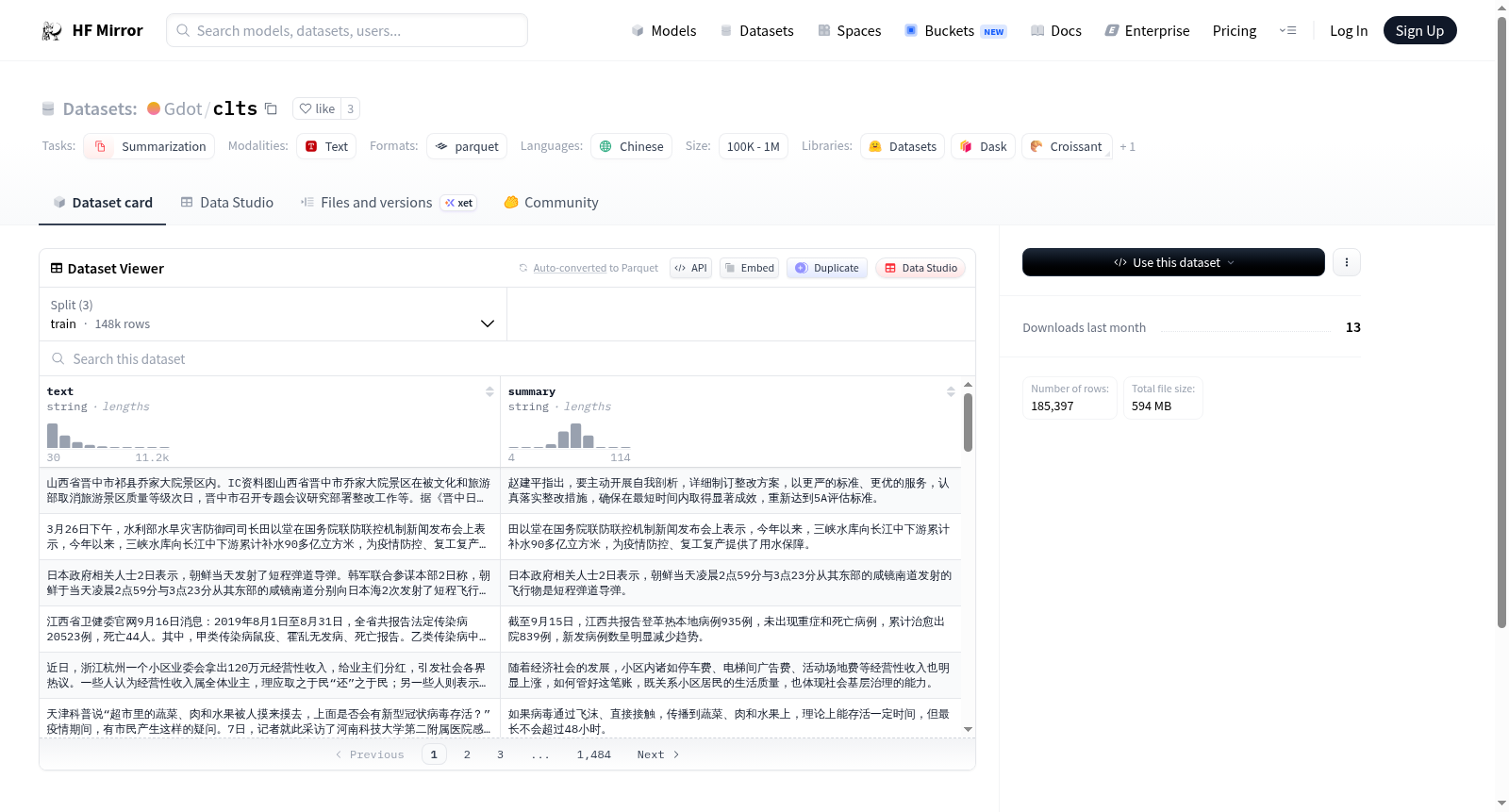
Task: Copy dataset name with copy icon
Action: tap(271, 108)
